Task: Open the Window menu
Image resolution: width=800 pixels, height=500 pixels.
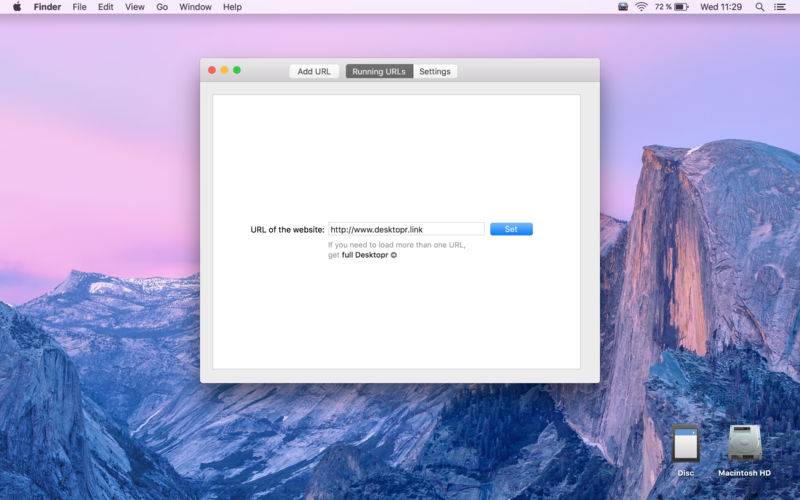Action: pyautogui.click(x=195, y=7)
